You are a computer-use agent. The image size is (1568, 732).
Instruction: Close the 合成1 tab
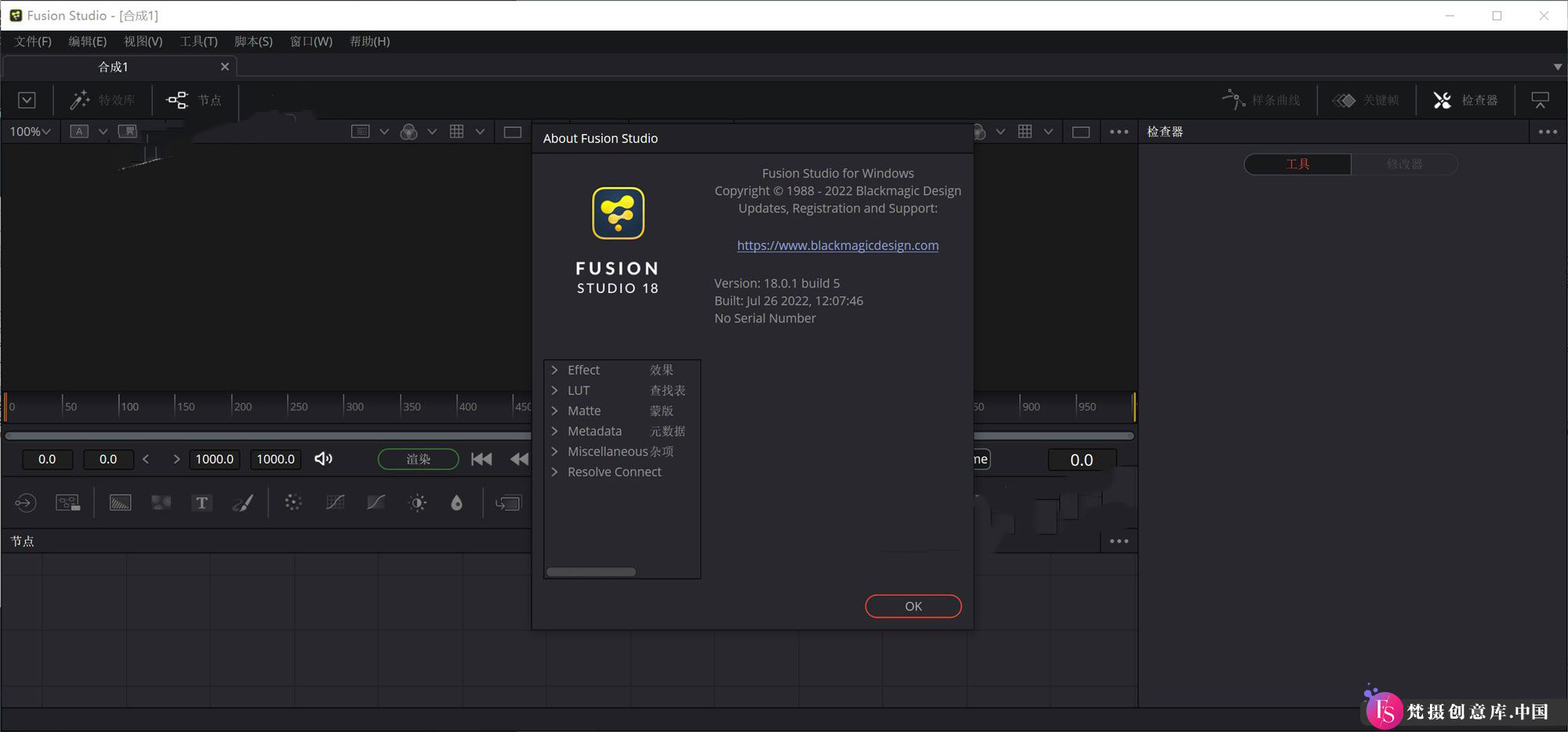(225, 67)
